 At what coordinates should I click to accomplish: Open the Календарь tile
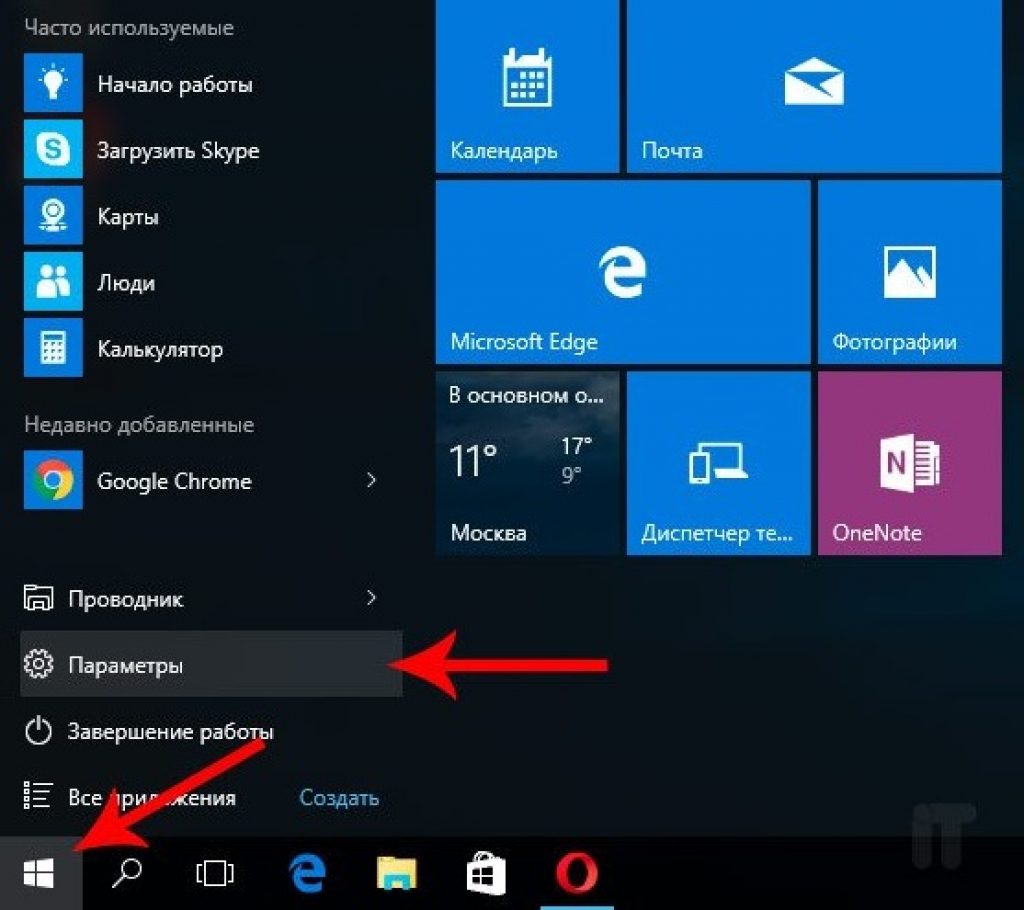[527, 86]
